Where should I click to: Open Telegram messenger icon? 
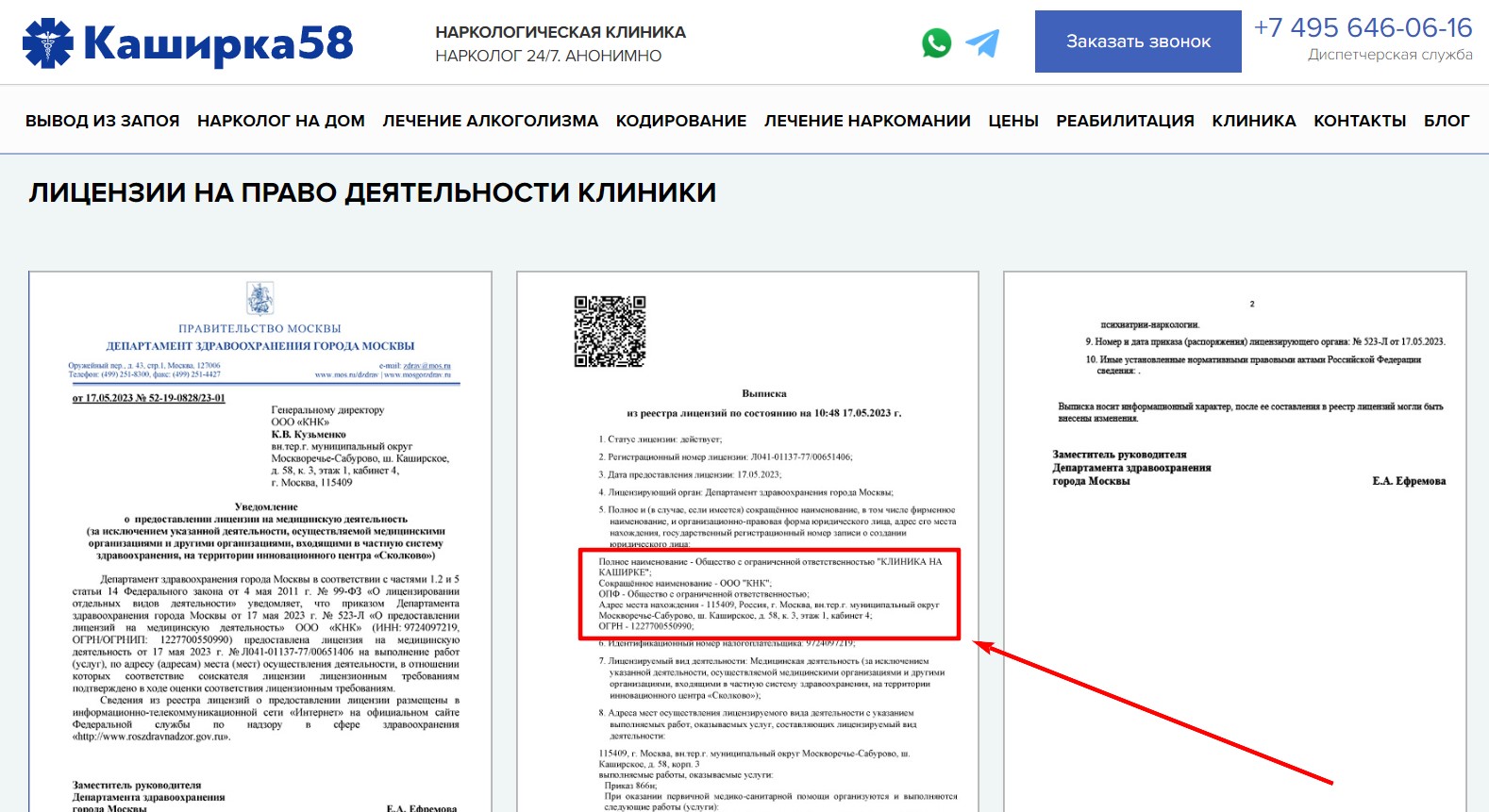982,43
